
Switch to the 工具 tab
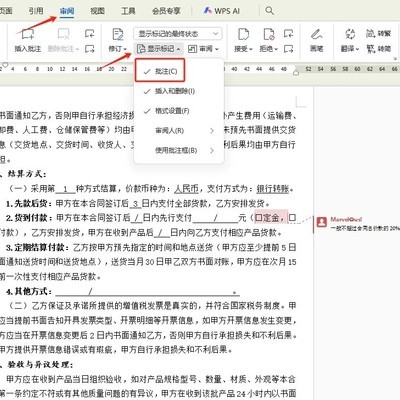click(x=128, y=11)
